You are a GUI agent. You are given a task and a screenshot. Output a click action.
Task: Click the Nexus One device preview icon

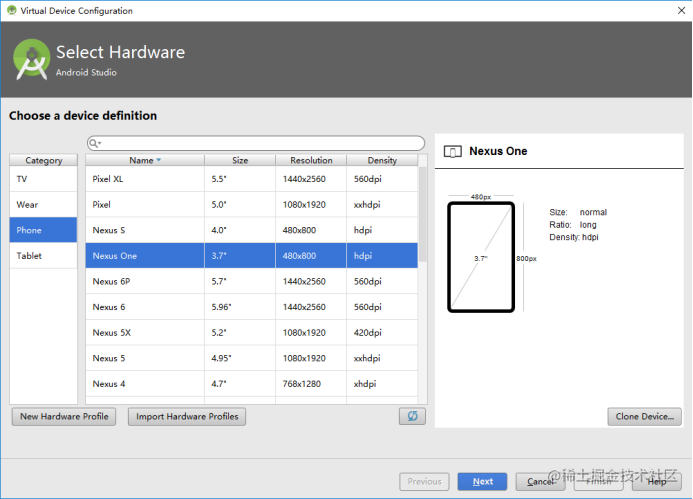[x=453, y=152]
